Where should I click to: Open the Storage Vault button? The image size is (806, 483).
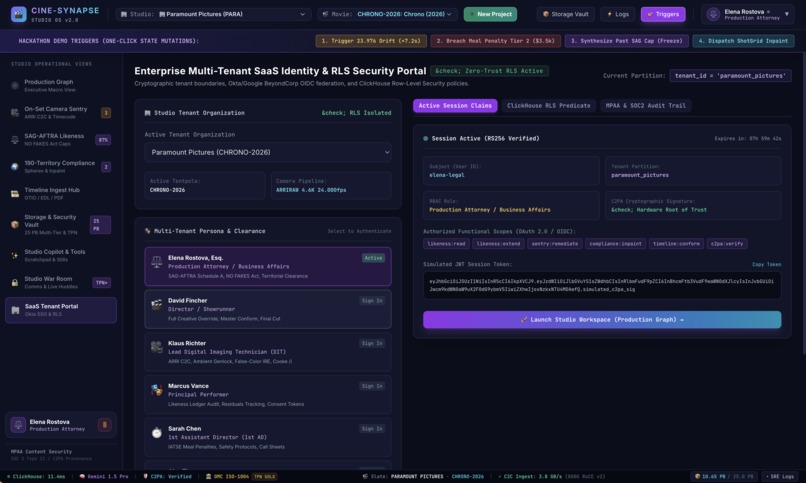565,14
